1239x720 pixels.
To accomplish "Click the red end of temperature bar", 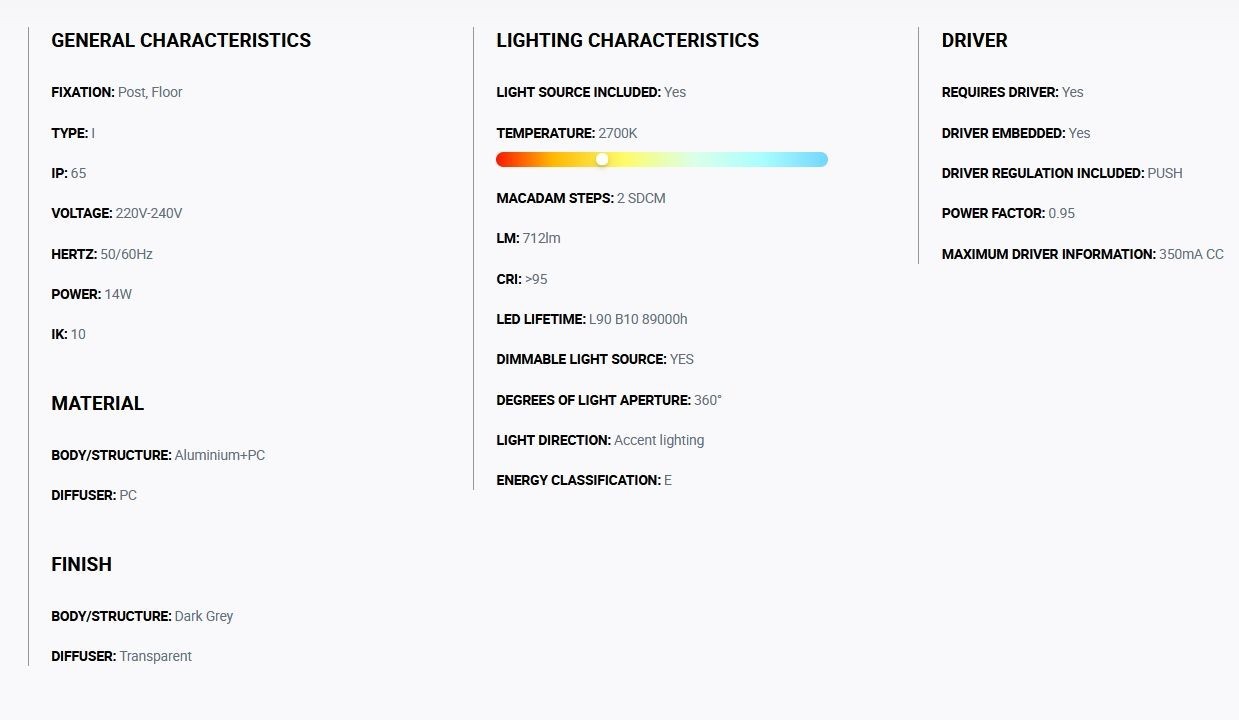I will (x=505, y=159).
